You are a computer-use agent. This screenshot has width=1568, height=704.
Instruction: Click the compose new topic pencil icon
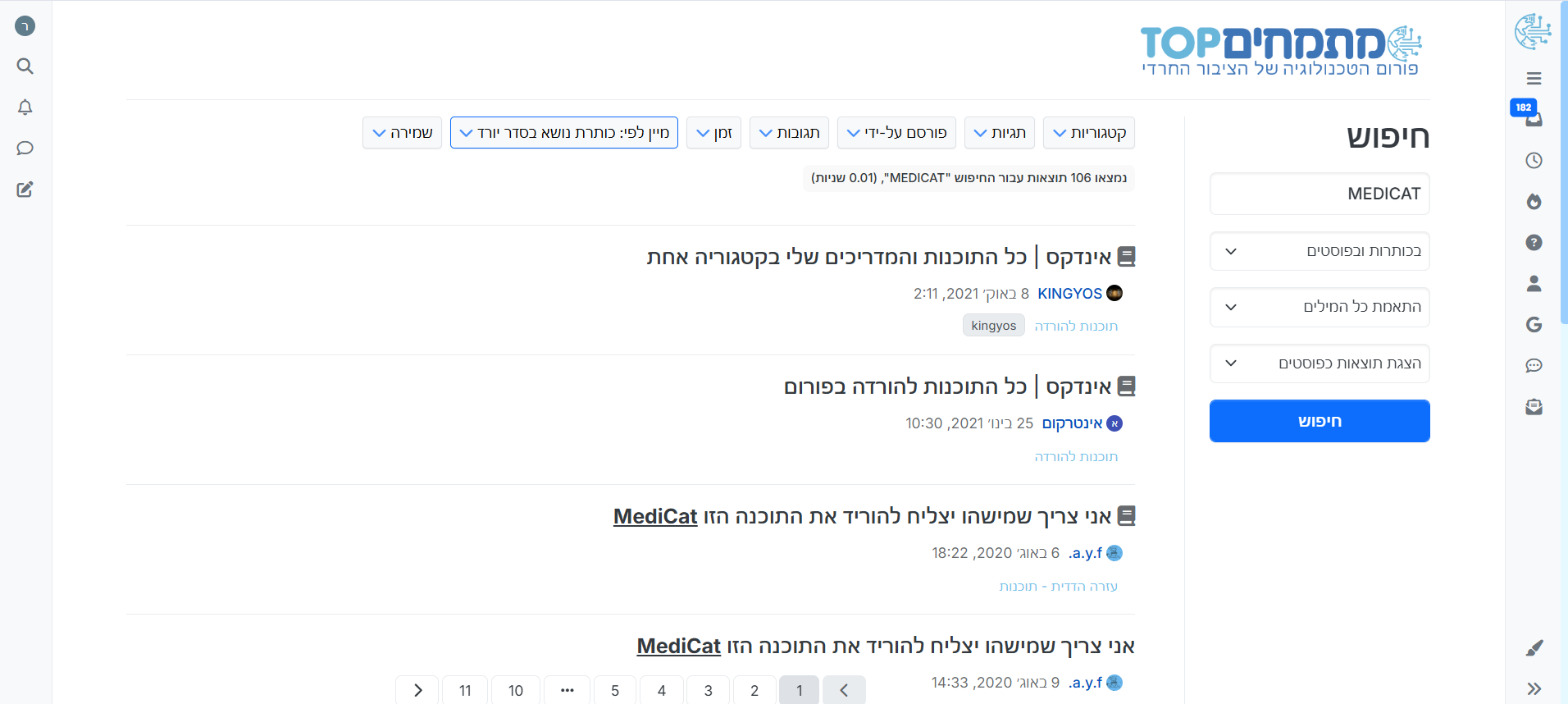tap(25, 190)
